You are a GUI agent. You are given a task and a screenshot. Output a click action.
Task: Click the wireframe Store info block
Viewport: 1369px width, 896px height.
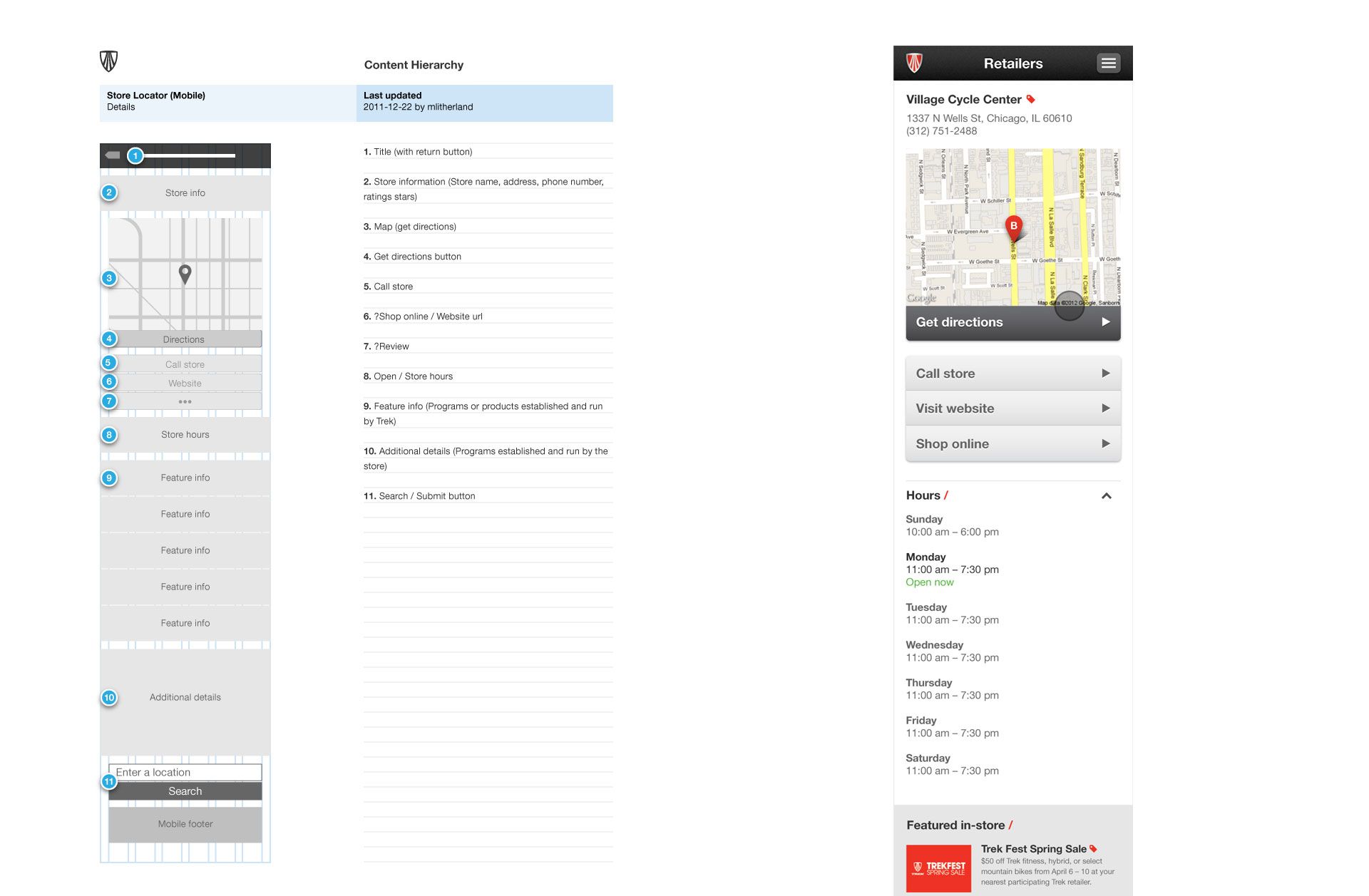185,192
